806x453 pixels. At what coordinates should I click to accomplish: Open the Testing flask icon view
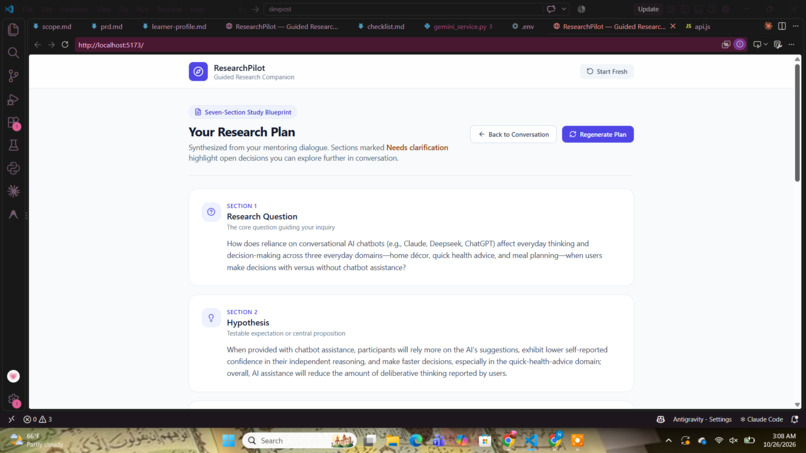tap(13, 145)
